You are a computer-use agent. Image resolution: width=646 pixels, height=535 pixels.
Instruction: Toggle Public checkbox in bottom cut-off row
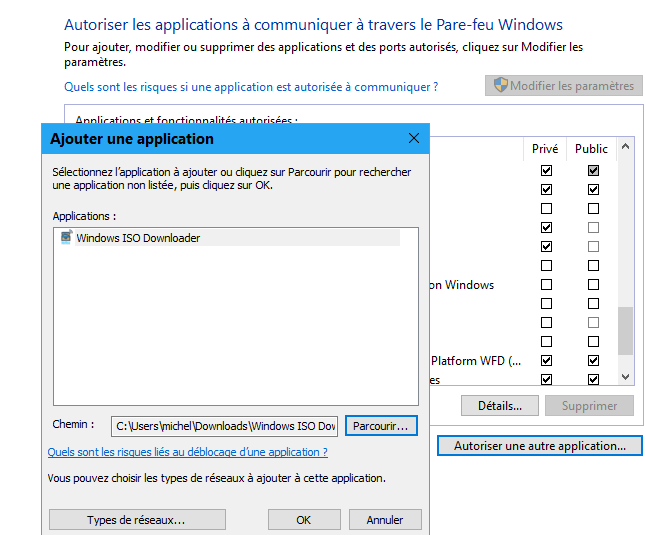point(593,379)
